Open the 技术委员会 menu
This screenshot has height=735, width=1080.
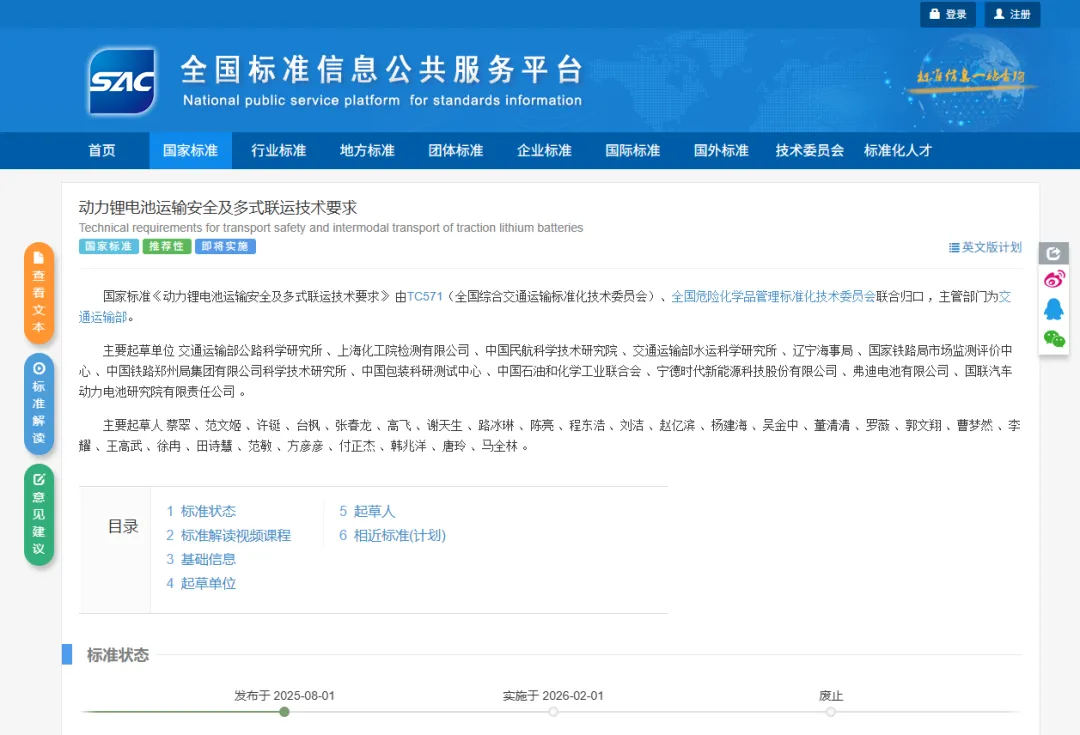pyautogui.click(x=809, y=150)
